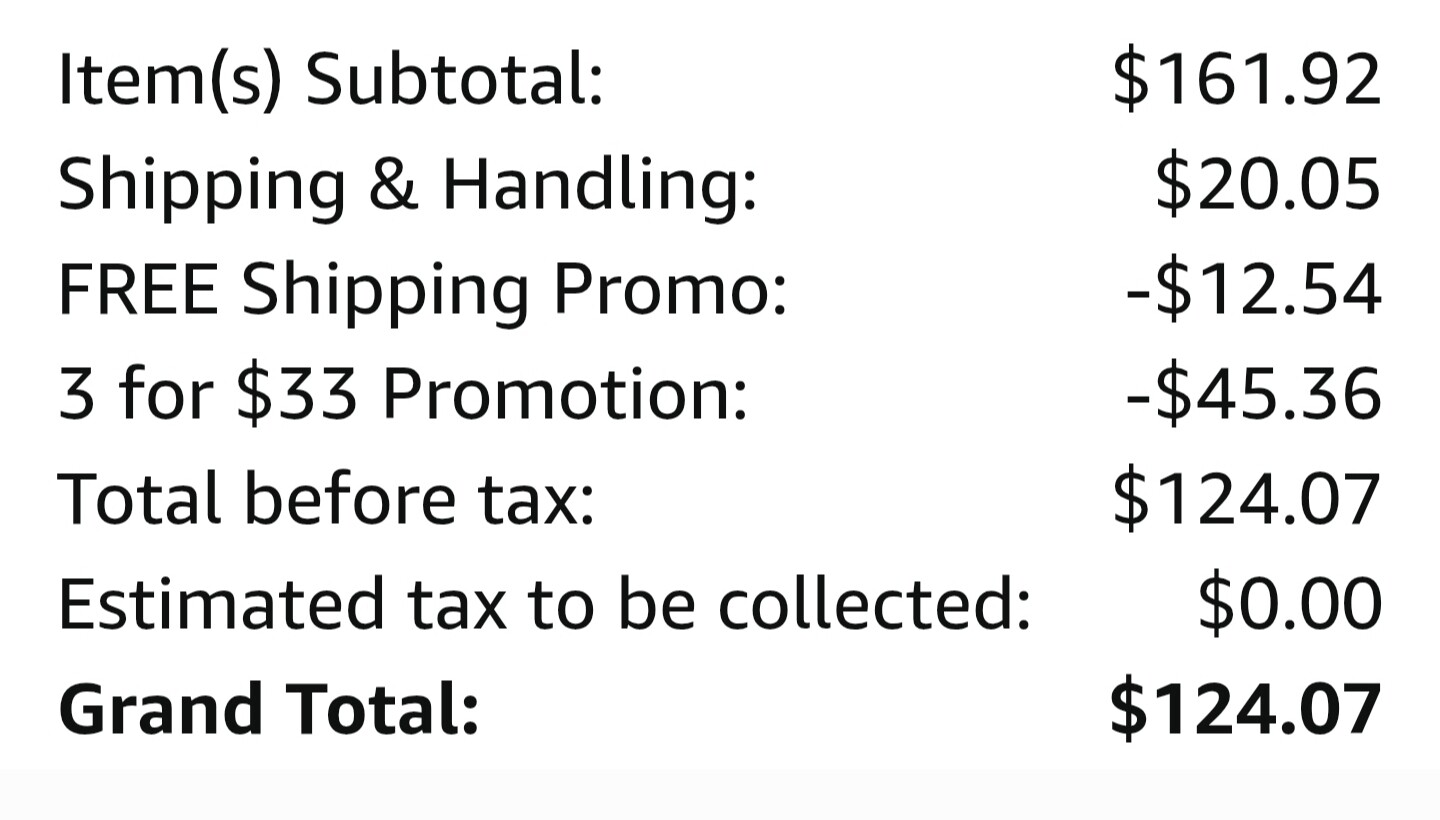Click the FREE Shipping Promo label
1440x820 pixels.
point(423,289)
